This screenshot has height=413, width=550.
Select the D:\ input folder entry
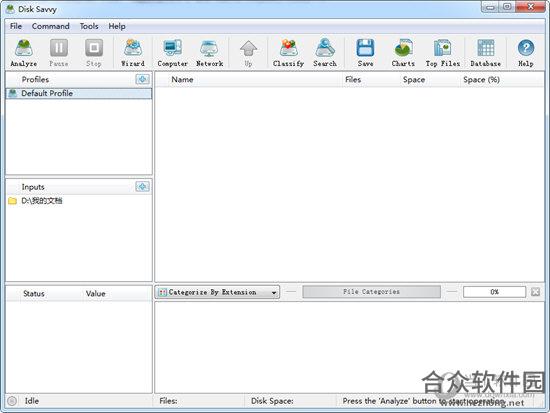tap(79, 201)
